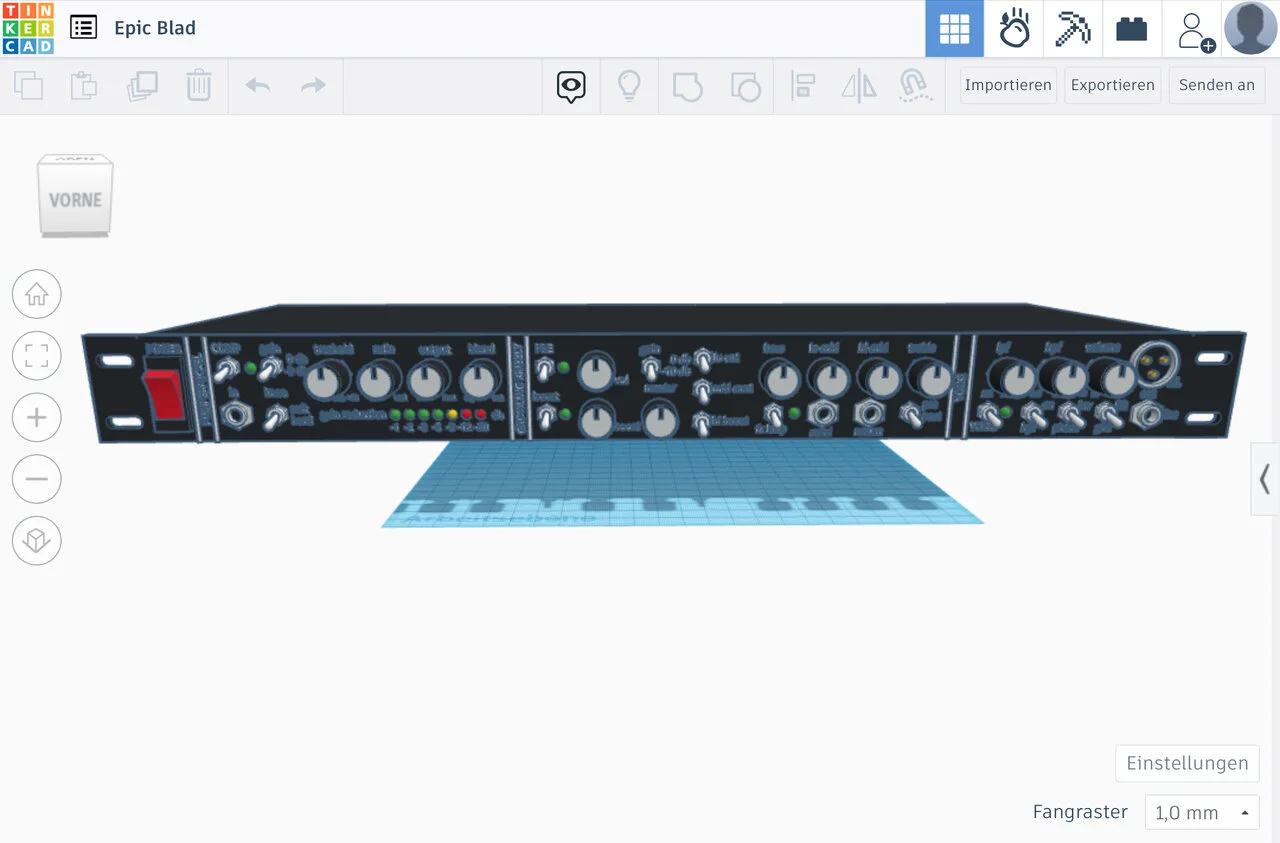Toggle show all hidden objects eye

point(571,86)
